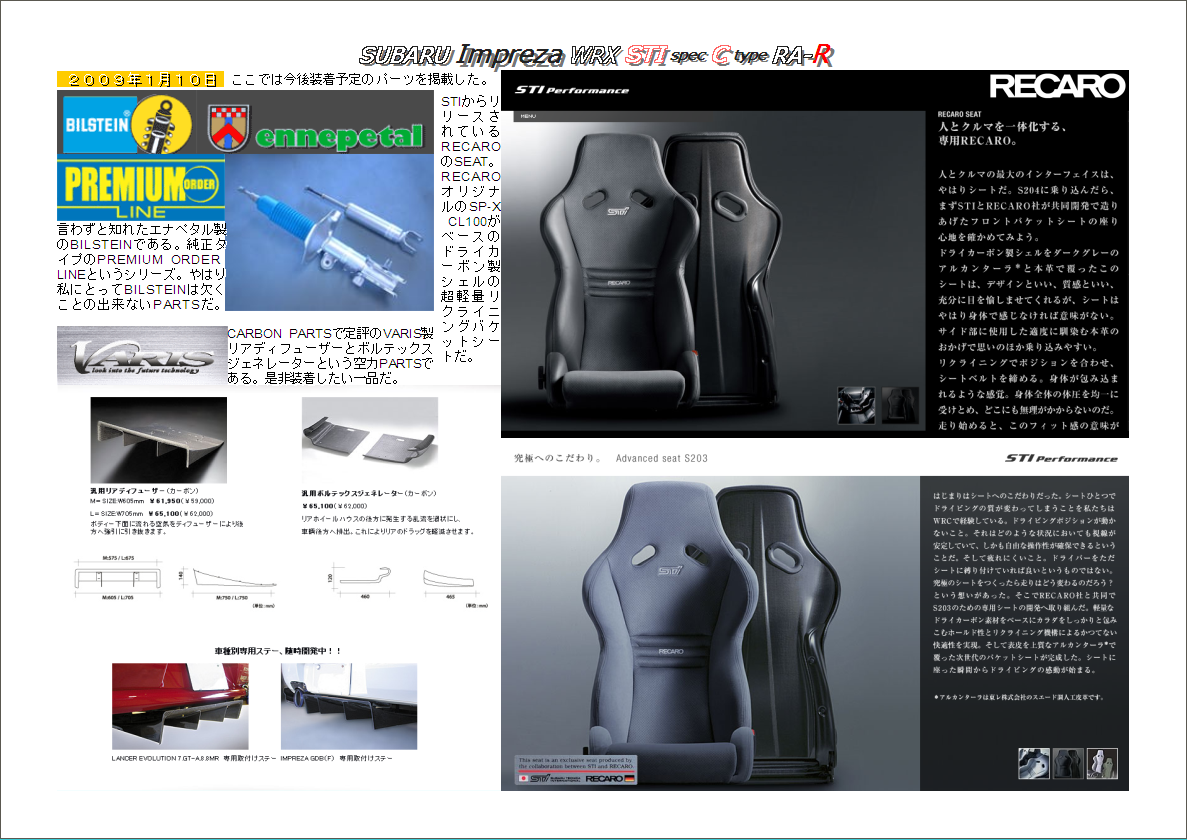Click STI Performance logo in top seat banner

coord(572,90)
